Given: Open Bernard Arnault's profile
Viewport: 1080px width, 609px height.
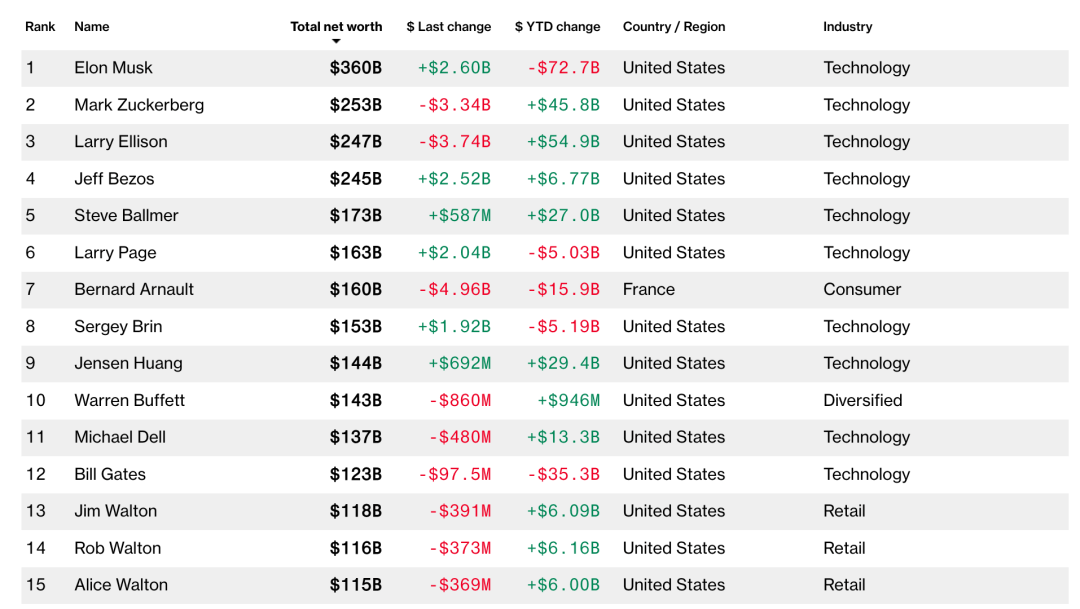Looking at the screenshot, I should [x=134, y=290].
